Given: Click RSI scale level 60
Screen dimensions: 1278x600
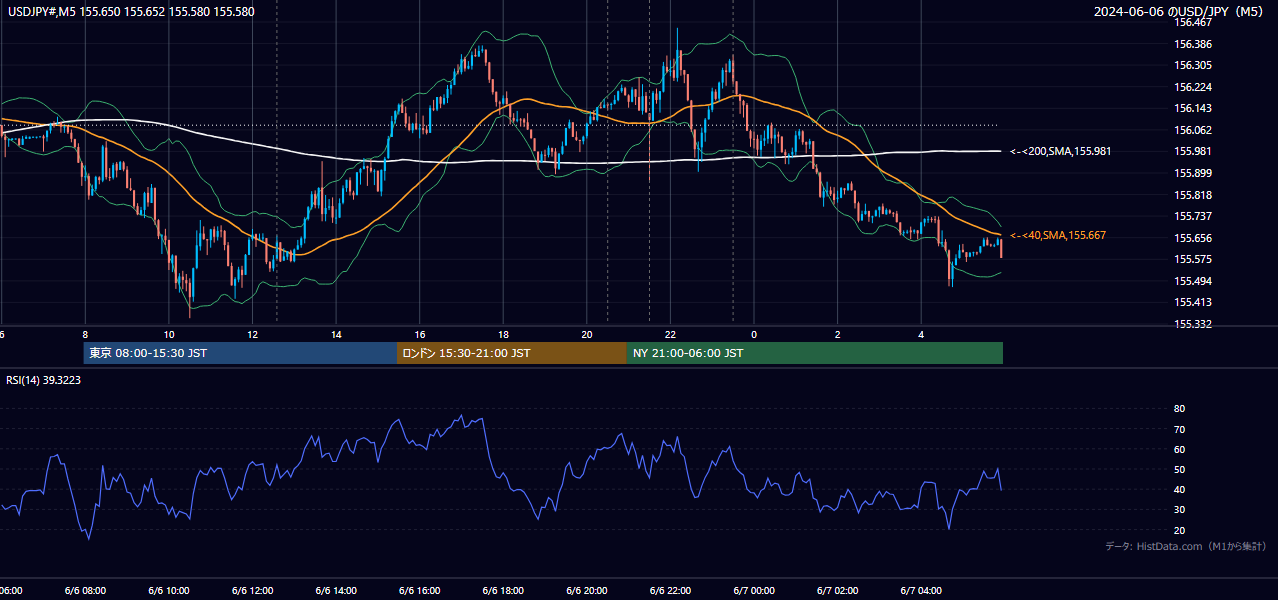Looking at the screenshot, I should point(1179,449).
